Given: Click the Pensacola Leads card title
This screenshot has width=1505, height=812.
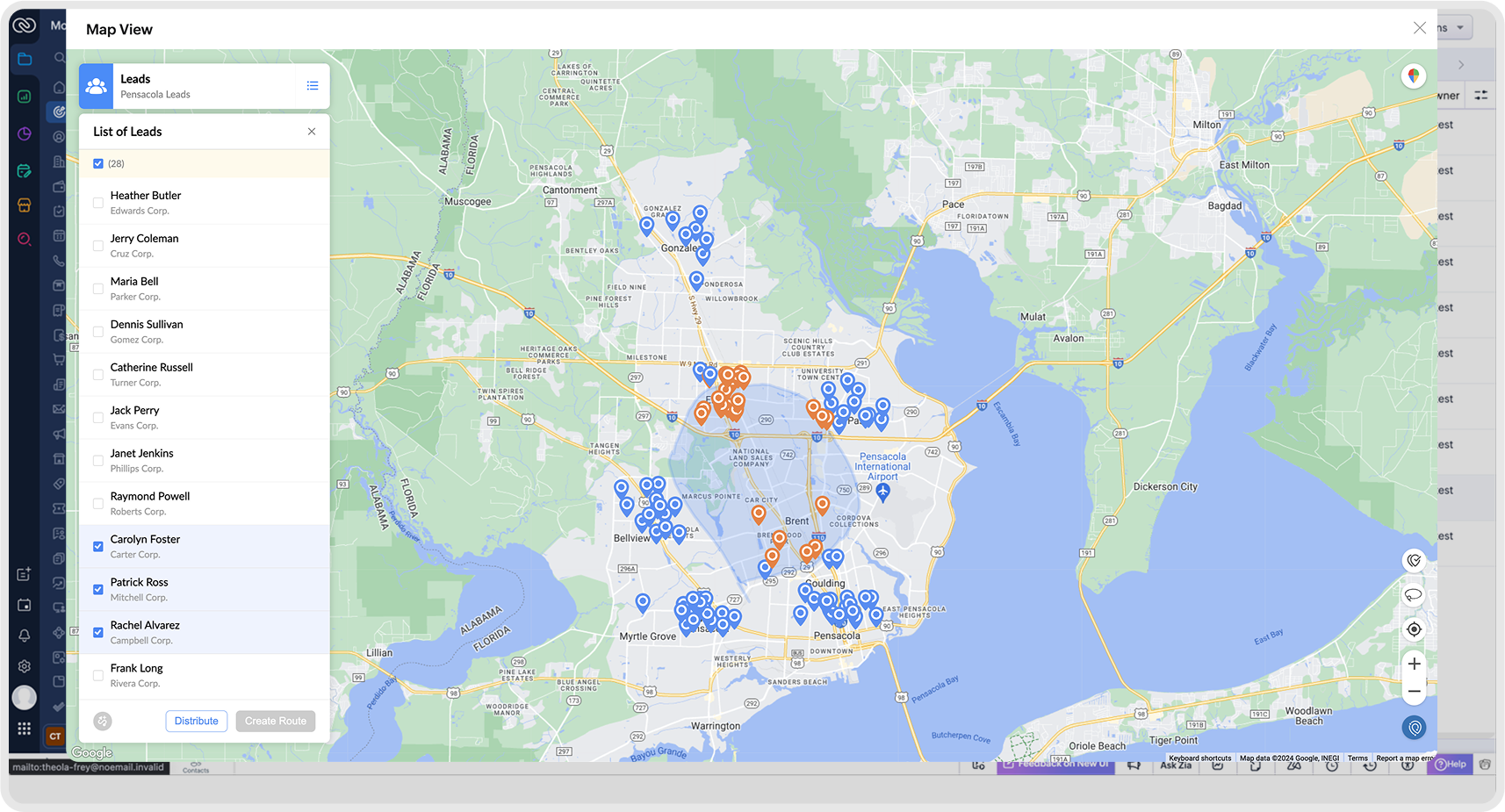Looking at the screenshot, I should click(x=155, y=95).
